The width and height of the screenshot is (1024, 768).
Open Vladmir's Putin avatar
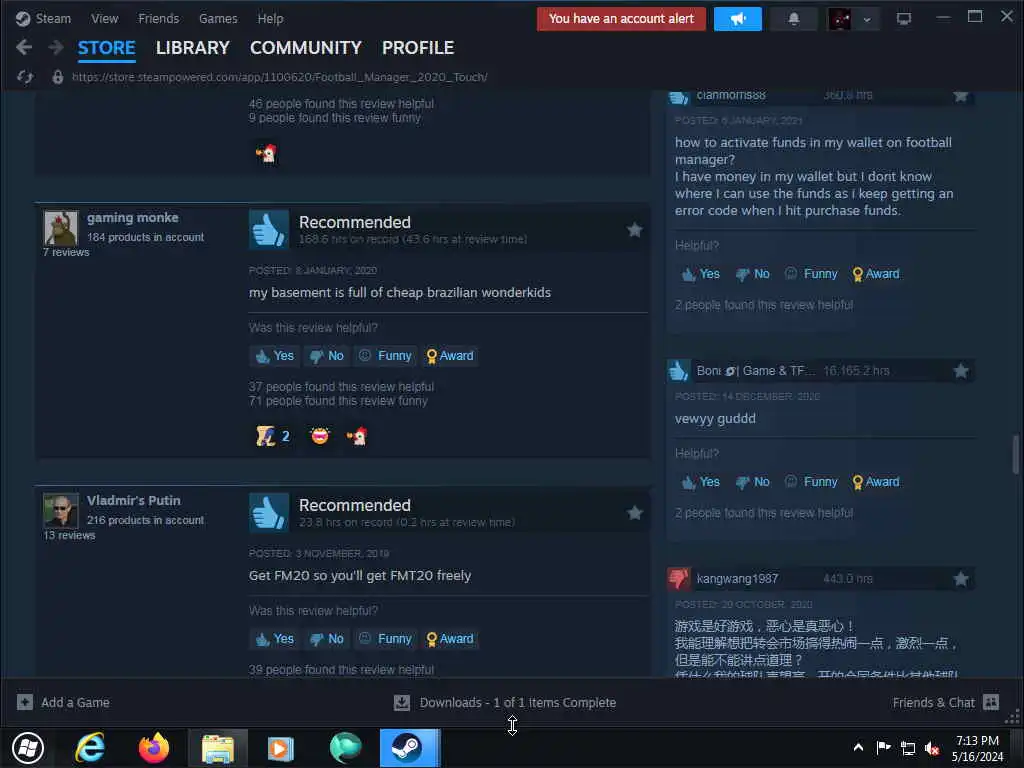(61, 511)
